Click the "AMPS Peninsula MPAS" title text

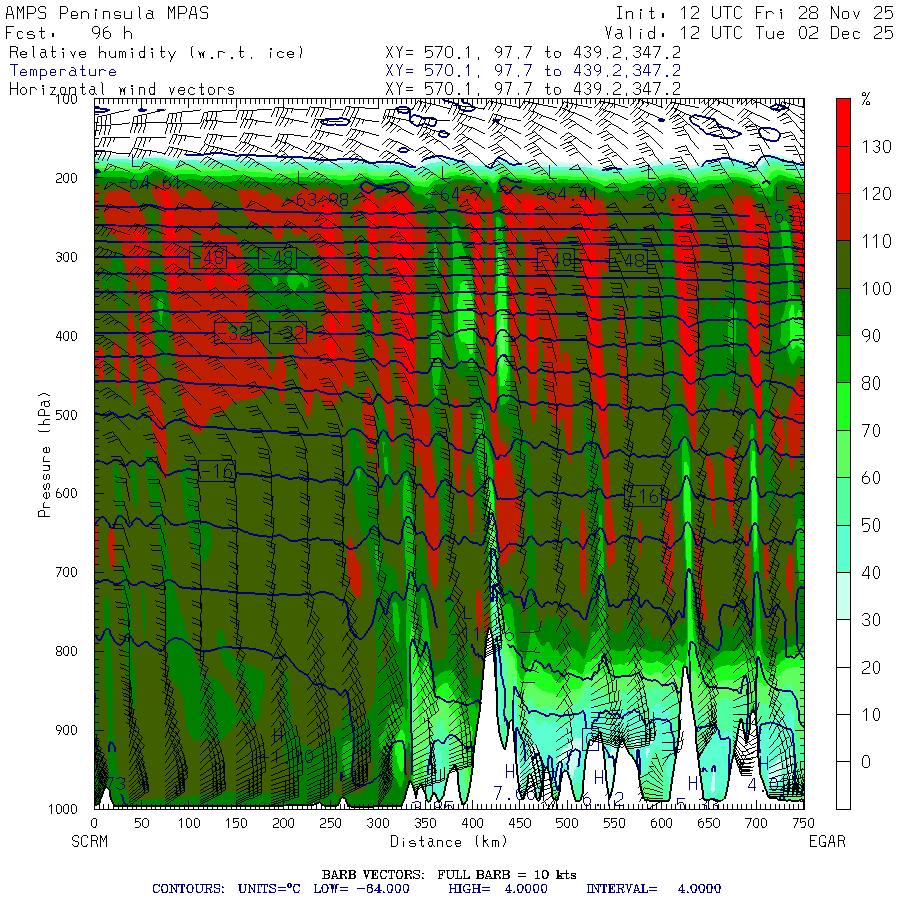[107, 13]
